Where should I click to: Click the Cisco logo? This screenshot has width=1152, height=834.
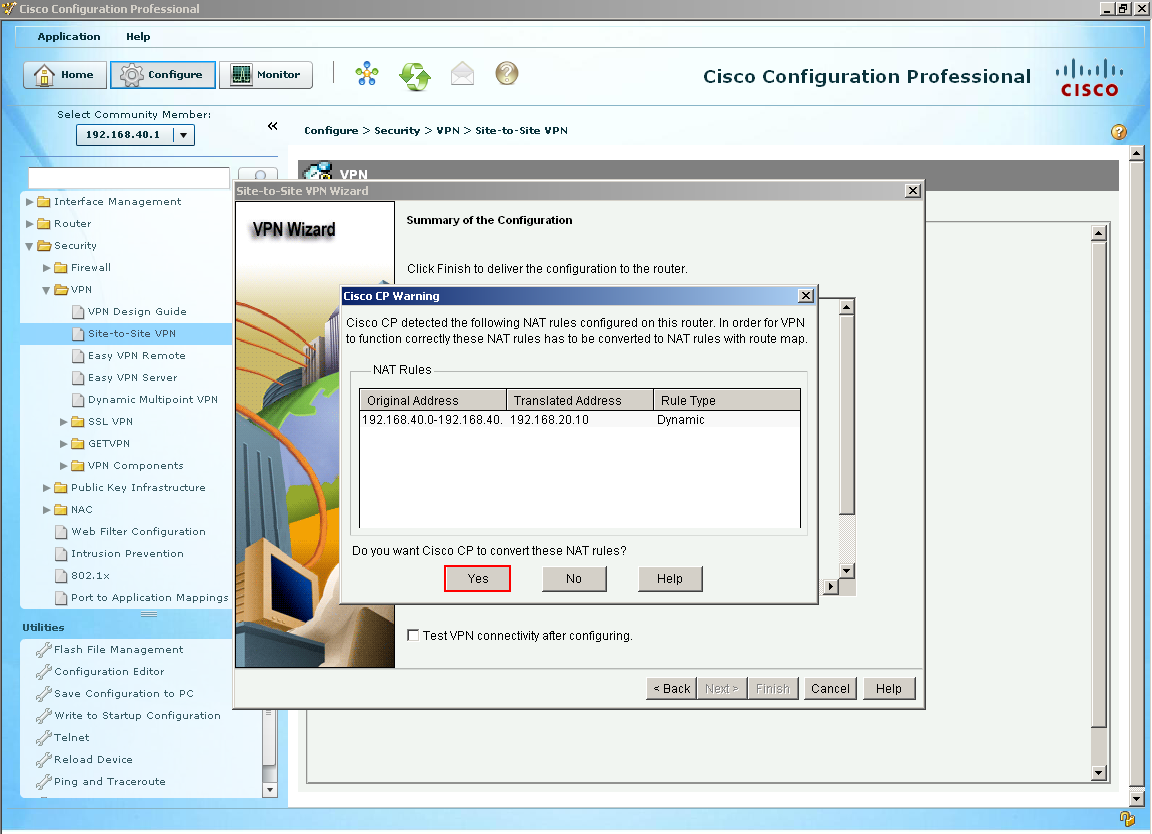coord(1090,78)
